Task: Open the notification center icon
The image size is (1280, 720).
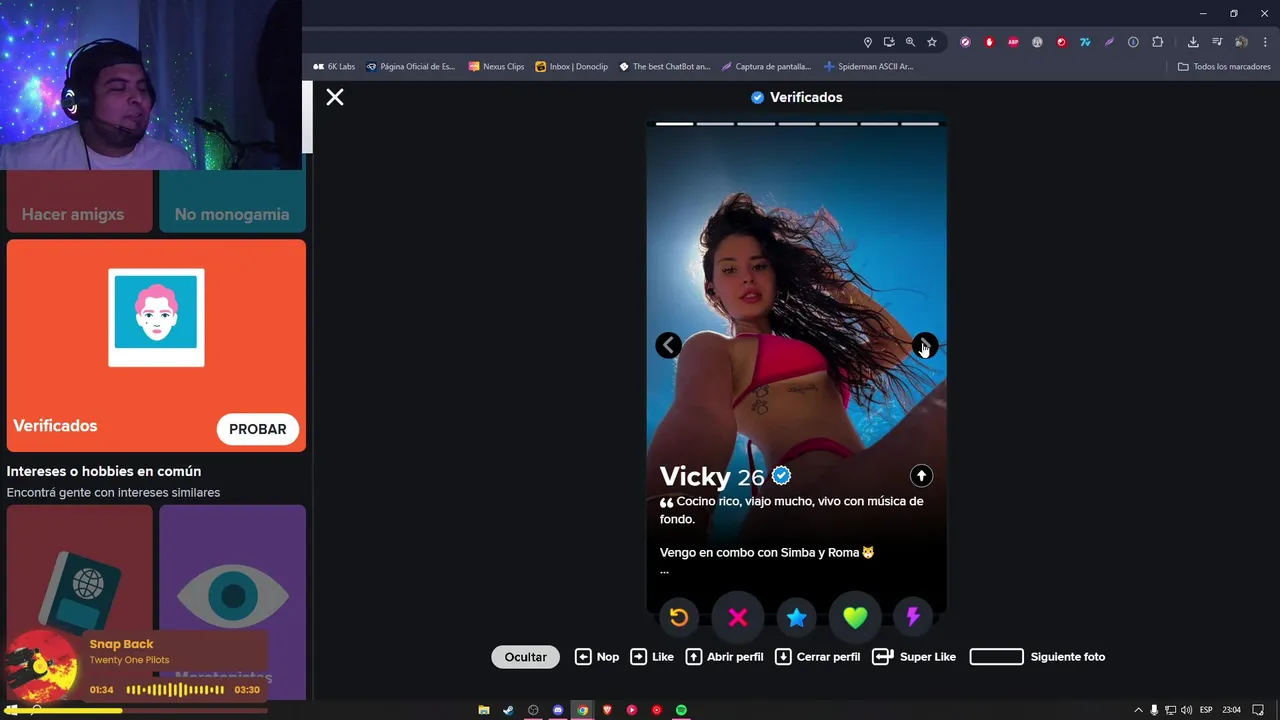Action: pyautogui.click(x=1258, y=710)
